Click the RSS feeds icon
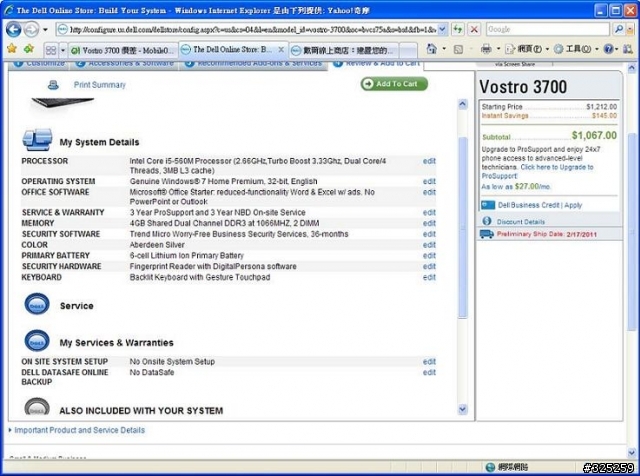The width and height of the screenshot is (640, 476). click(x=458, y=49)
